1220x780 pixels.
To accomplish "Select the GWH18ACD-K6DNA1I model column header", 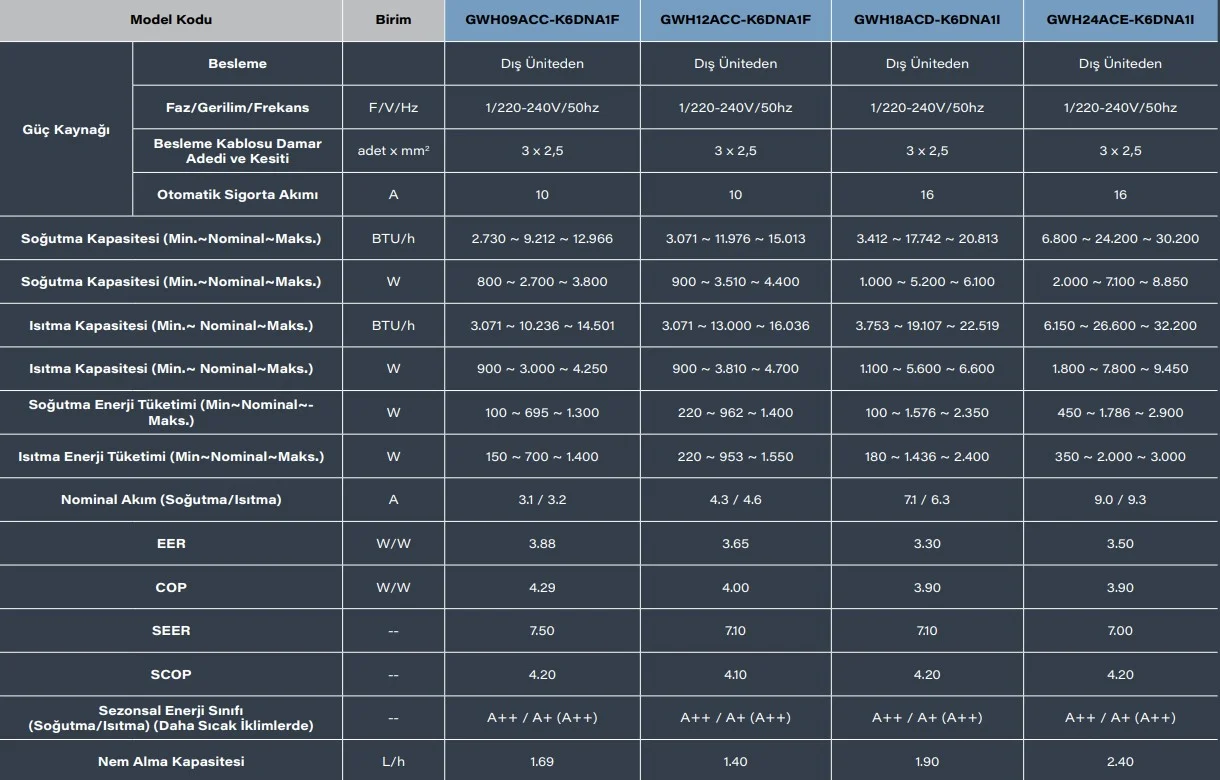I will (927, 20).
